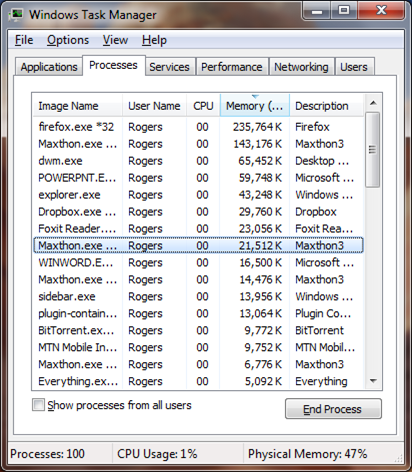The height and width of the screenshot is (472, 412).
Task: Open the View menu
Action: click(x=115, y=40)
